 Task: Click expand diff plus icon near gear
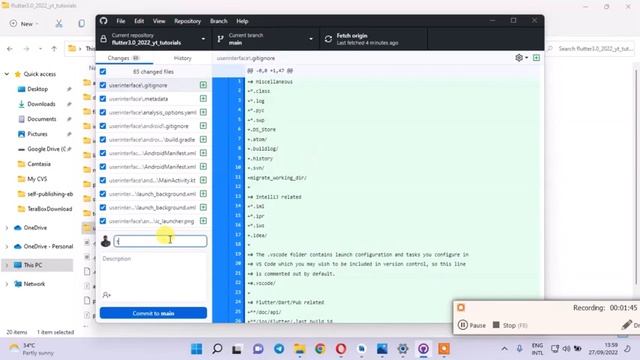pos(536,58)
